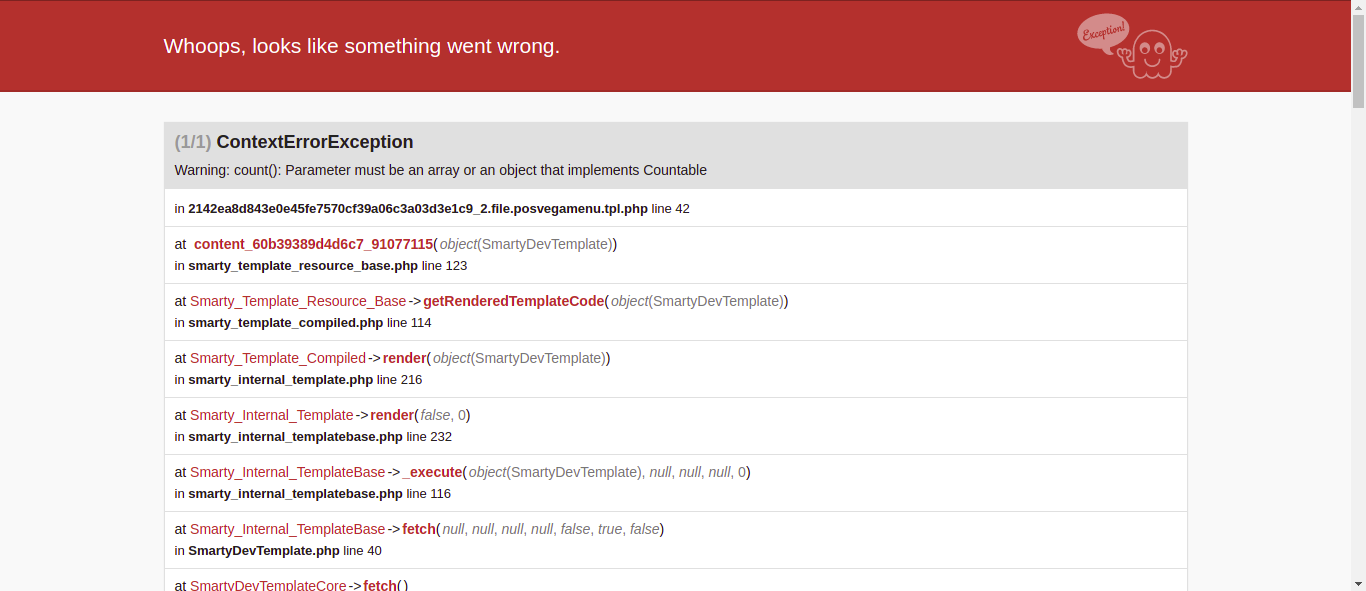This screenshot has width=1366, height=591.
Task: Click the content_60b39389d4d6c7_91077115 function link
Action: click(313, 244)
